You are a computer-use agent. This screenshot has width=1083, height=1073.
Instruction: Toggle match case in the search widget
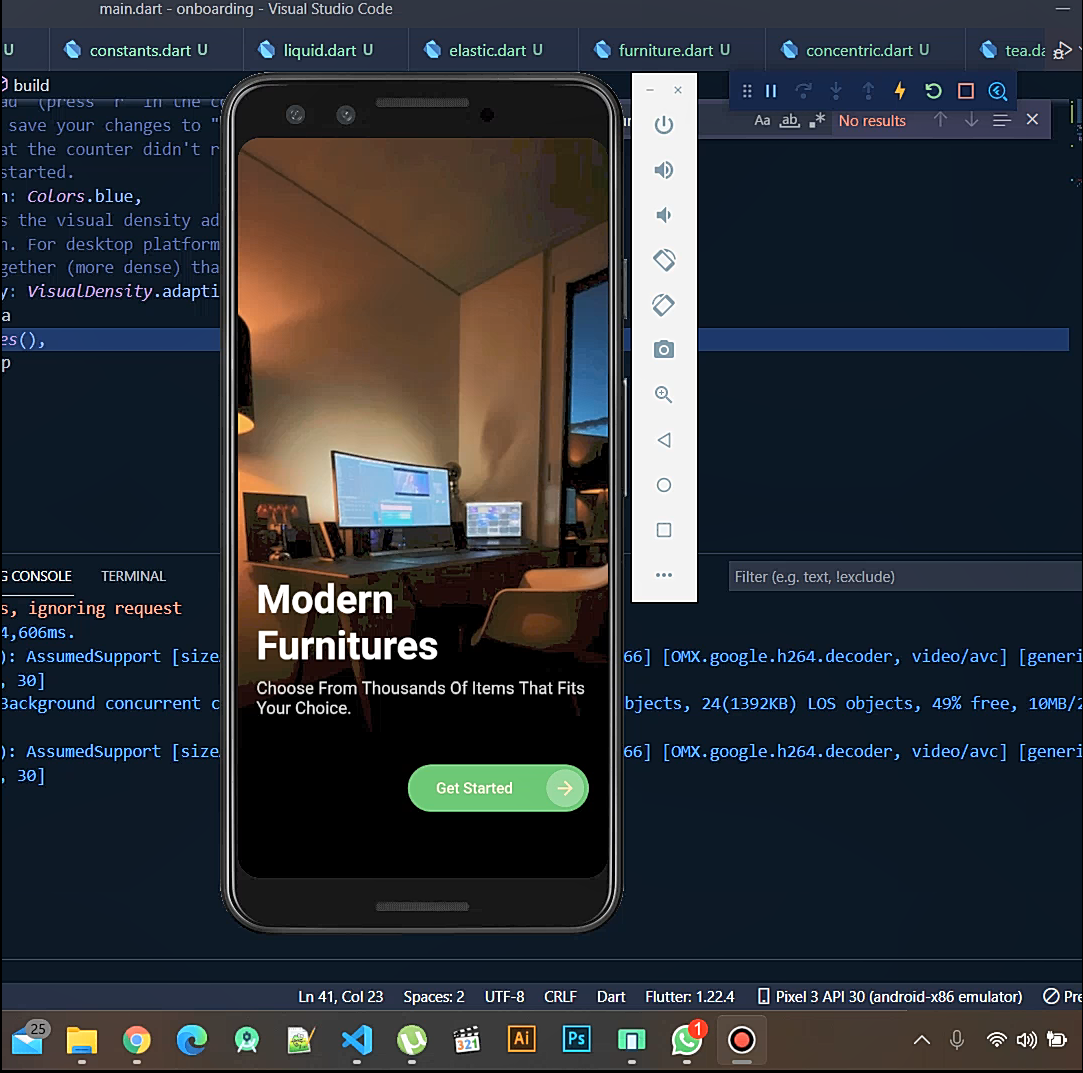coord(763,120)
